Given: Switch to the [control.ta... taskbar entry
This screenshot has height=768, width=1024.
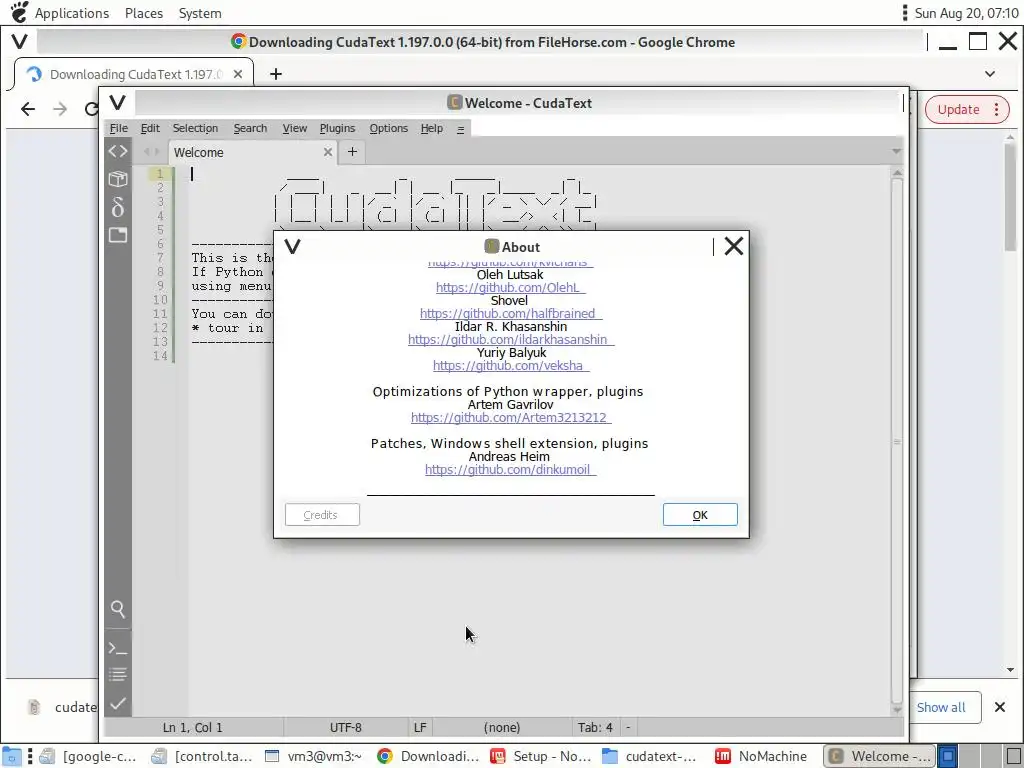Looking at the screenshot, I should coord(203,756).
